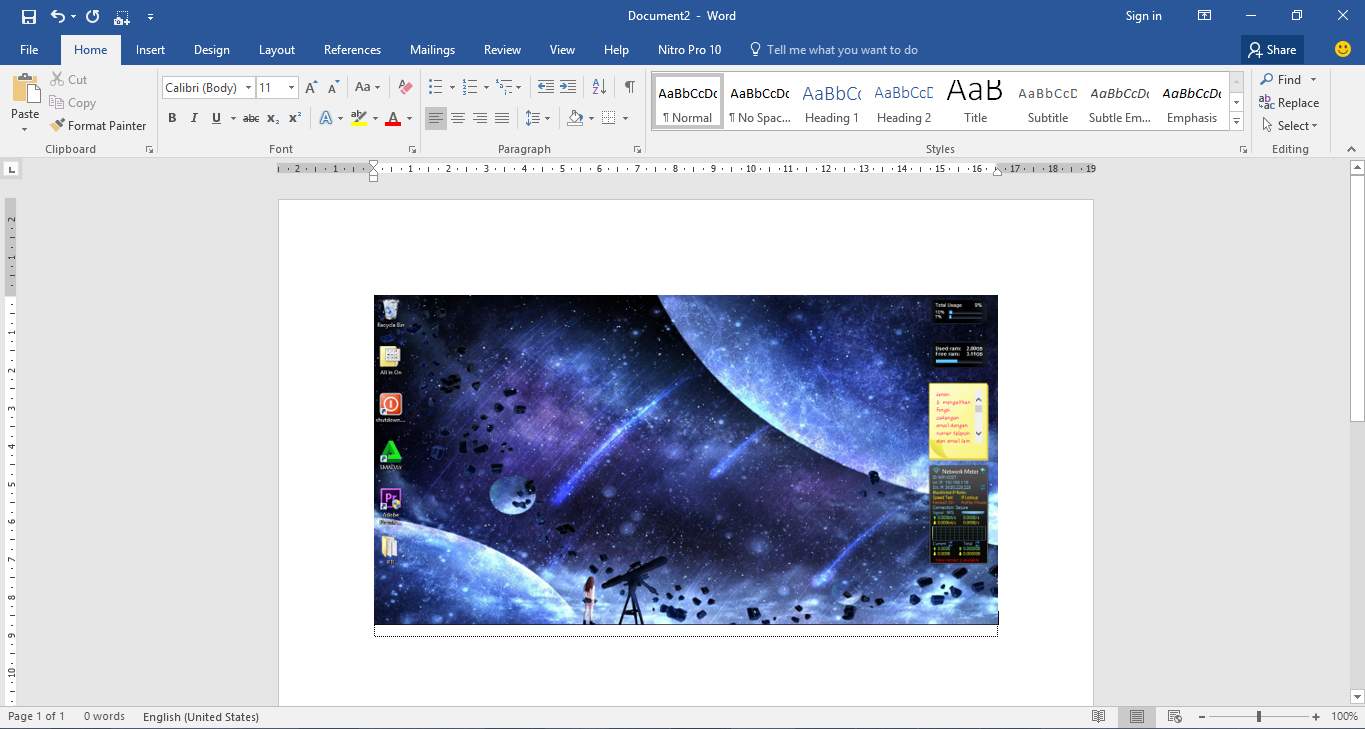
Task: Open the Replace dialog
Action: point(1289,102)
